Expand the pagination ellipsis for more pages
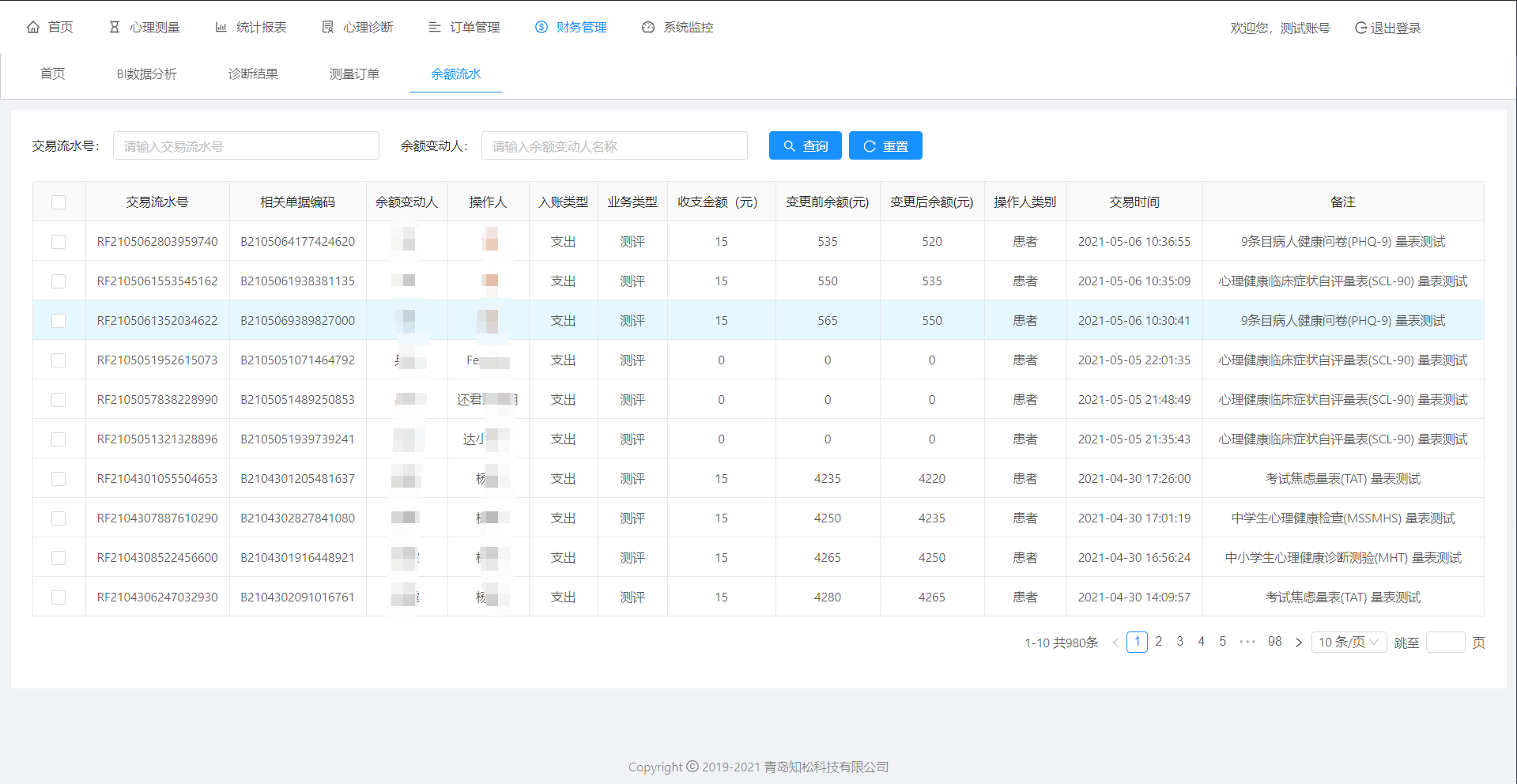This screenshot has width=1517, height=784. tap(1247, 643)
